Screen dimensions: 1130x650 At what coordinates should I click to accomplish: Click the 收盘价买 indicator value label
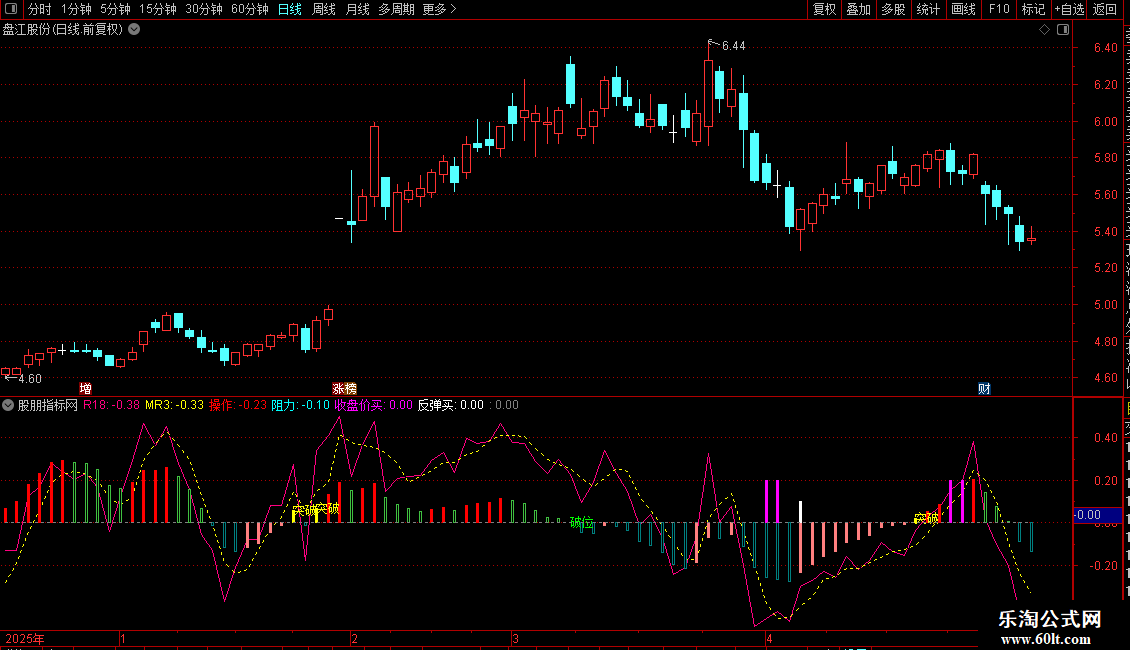point(373,405)
